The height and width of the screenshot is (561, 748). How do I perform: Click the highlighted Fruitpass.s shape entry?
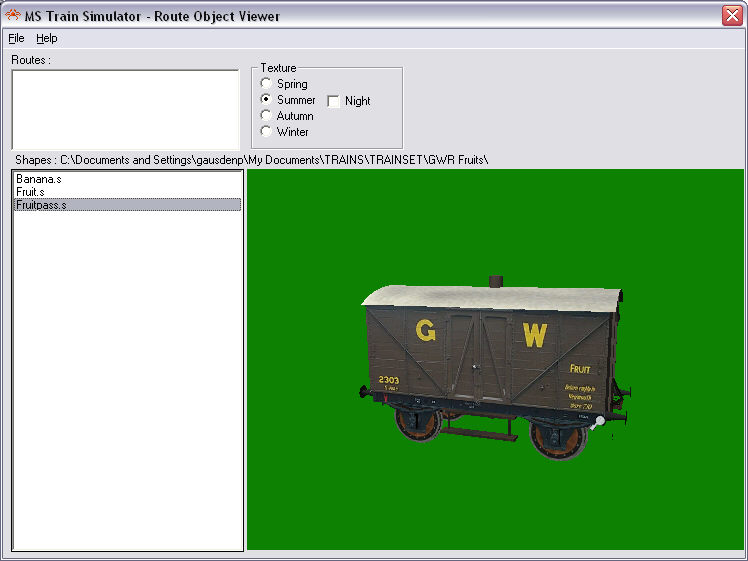42,205
